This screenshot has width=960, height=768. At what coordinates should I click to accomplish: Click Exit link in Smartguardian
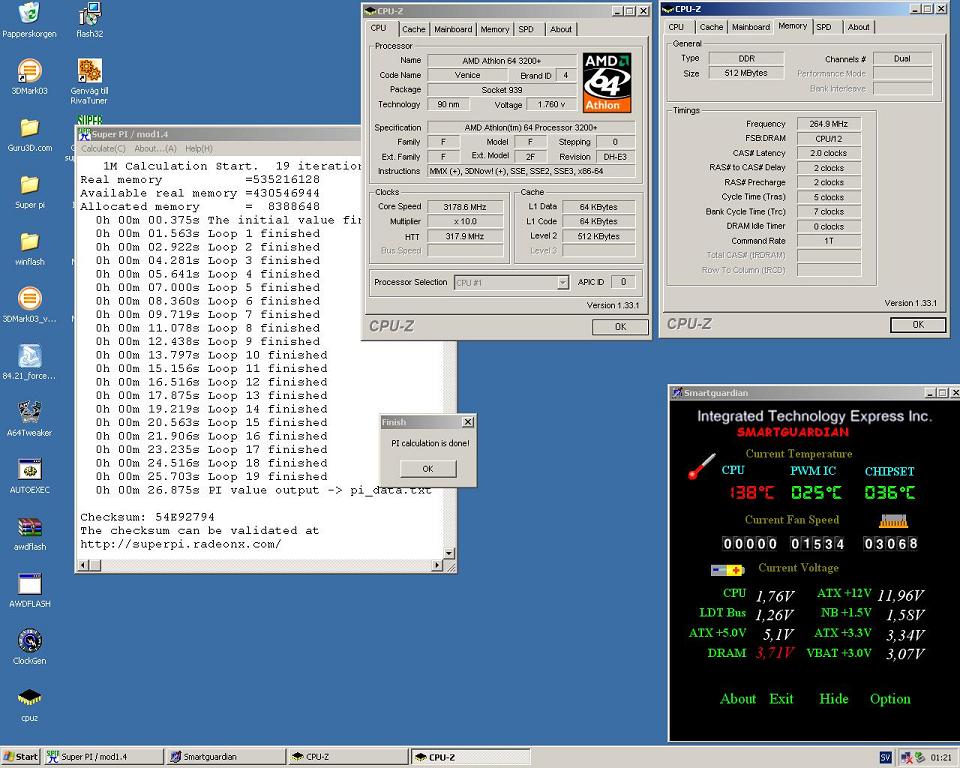pyautogui.click(x=781, y=699)
